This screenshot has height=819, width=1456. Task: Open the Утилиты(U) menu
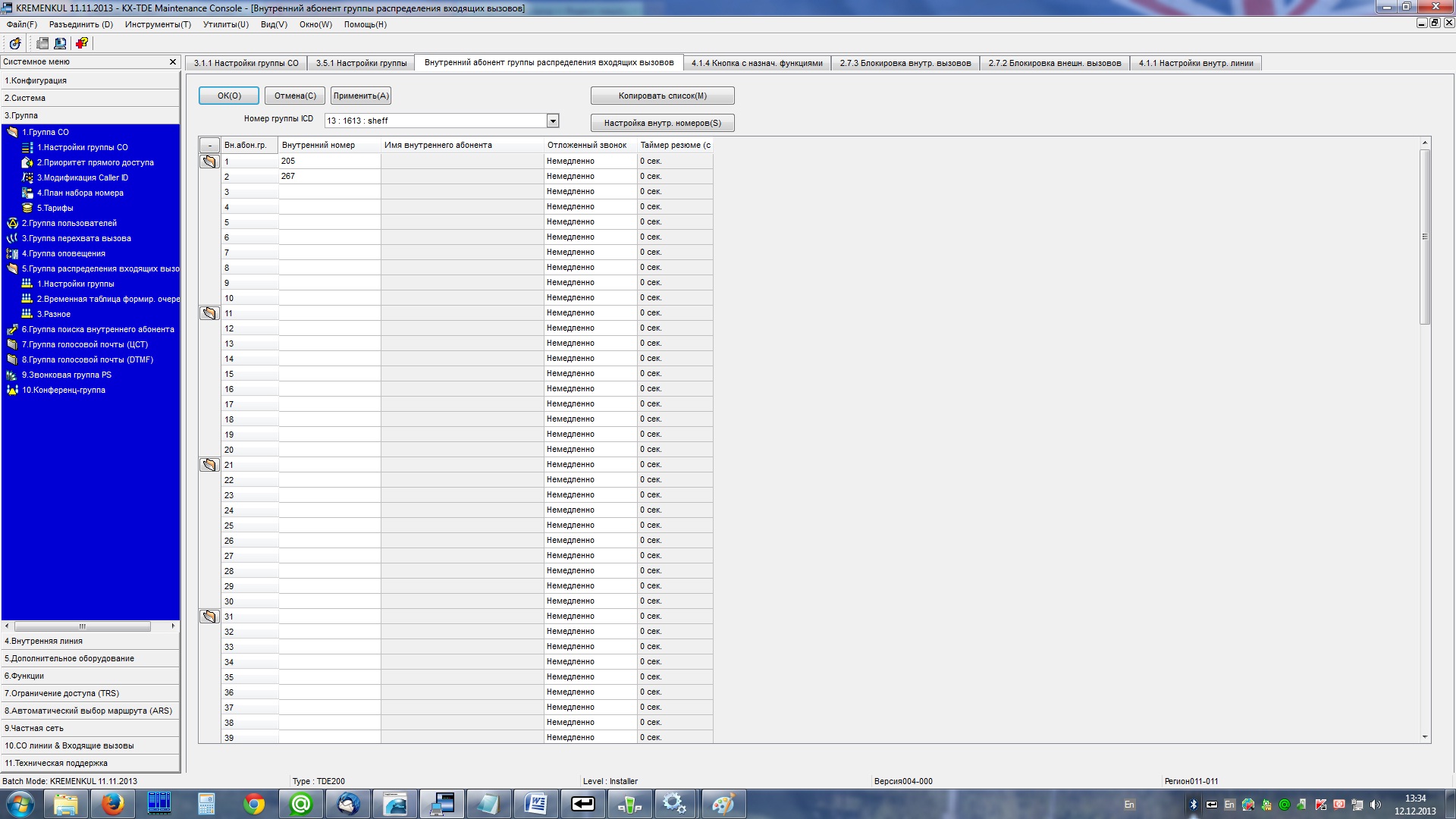225,24
